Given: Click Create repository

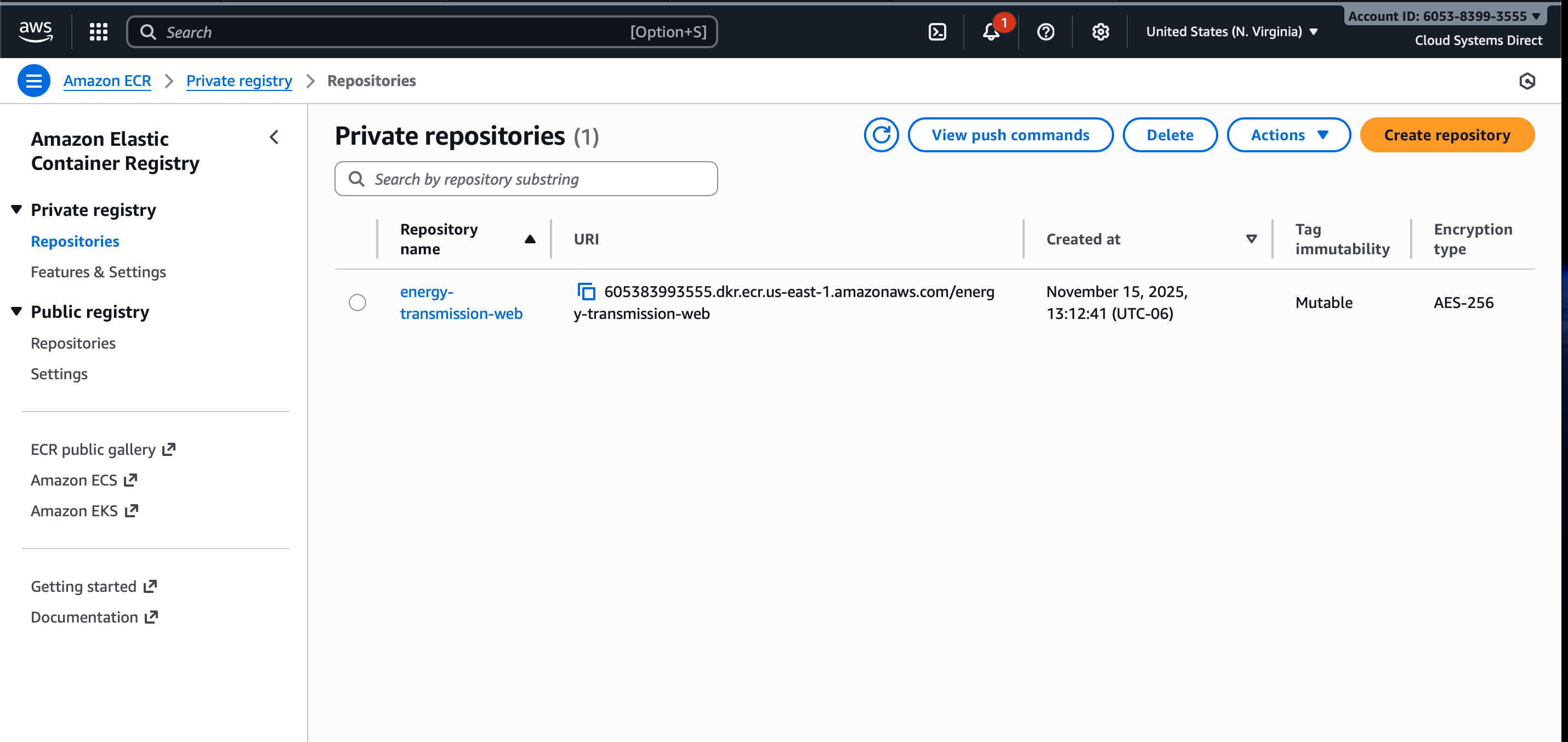Looking at the screenshot, I should (1447, 134).
